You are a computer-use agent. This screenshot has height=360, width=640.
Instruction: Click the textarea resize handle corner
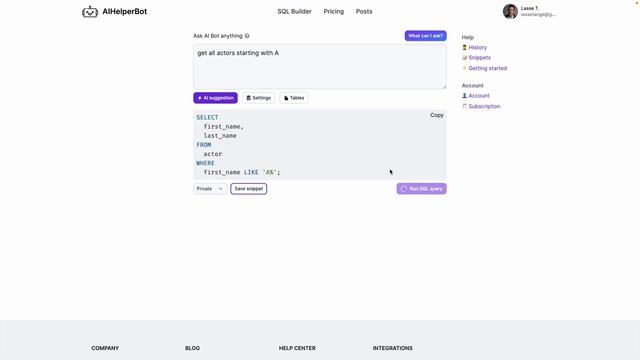[444, 87]
